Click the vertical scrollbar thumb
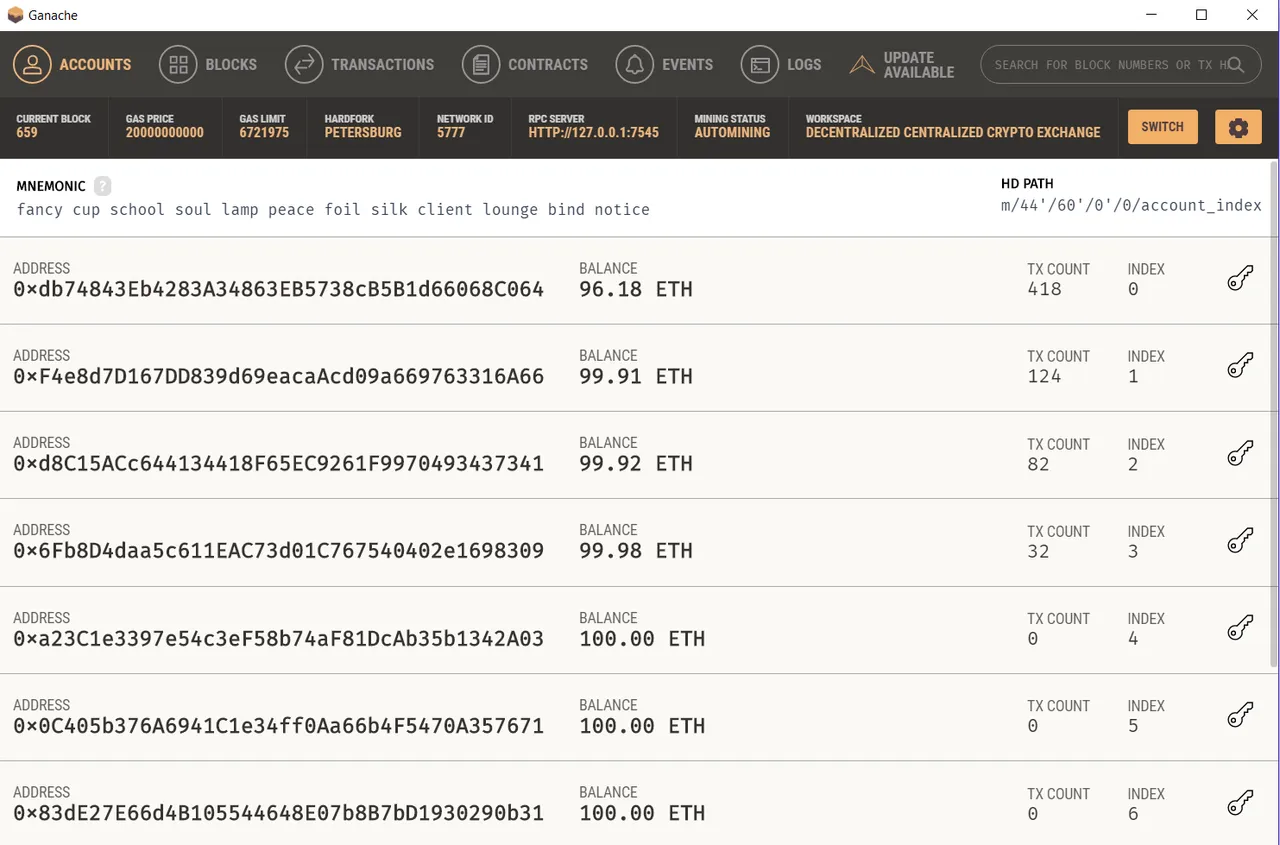Image resolution: width=1280 pixels, height=845 pixels. [x=1273, y=413]
